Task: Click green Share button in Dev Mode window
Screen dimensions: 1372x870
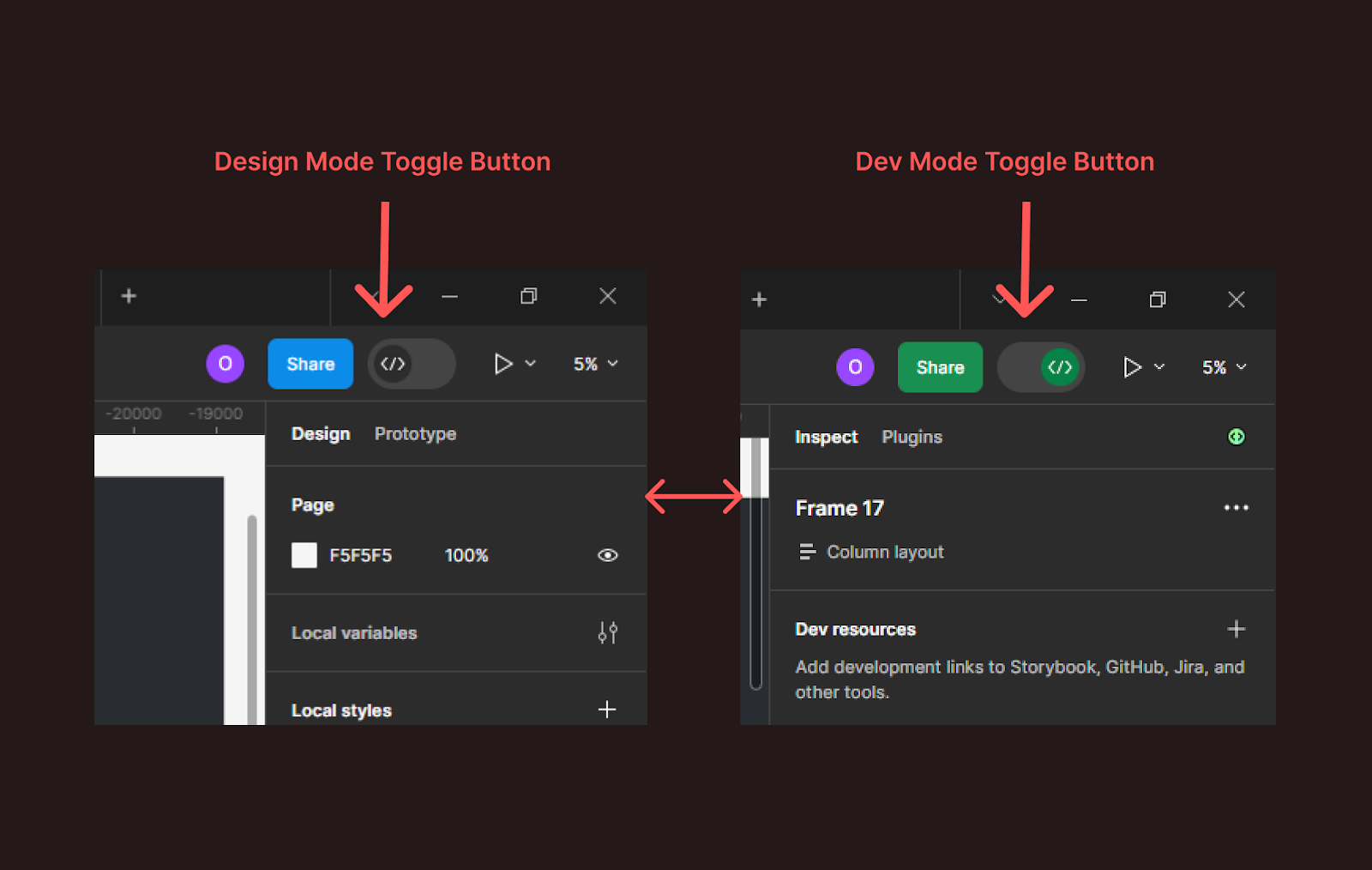Action: click(x=940, y=367)
